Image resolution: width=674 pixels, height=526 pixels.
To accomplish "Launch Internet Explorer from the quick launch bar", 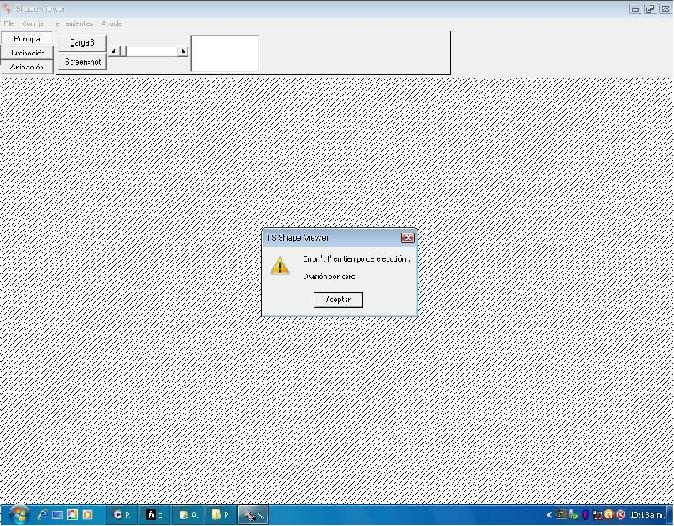I will point(42,515).
